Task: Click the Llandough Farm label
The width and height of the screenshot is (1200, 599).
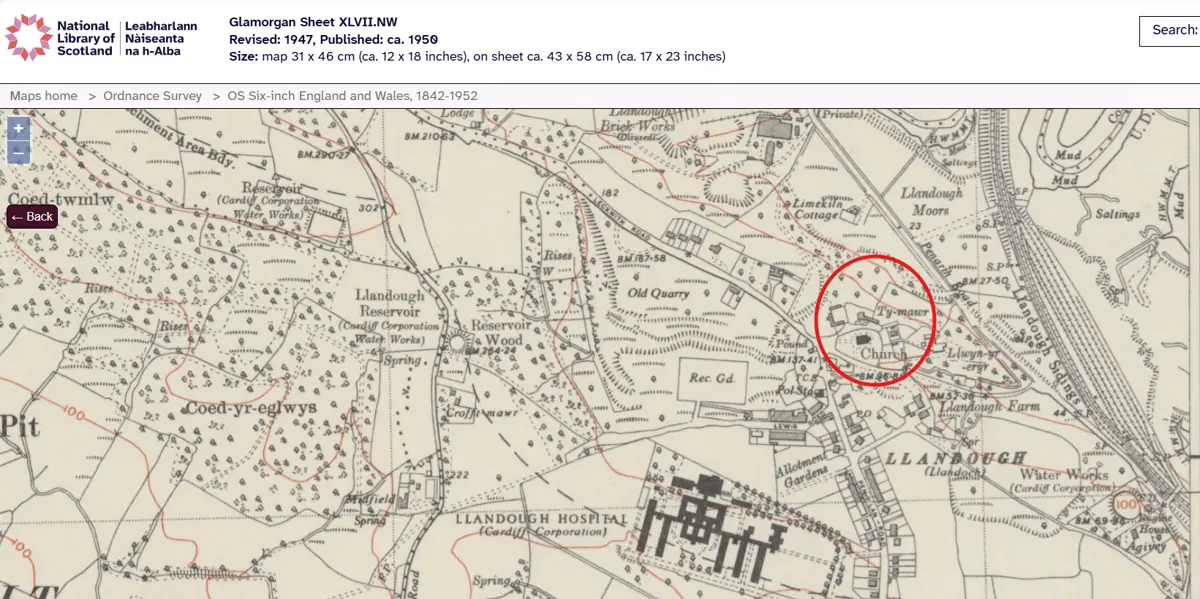Action: point(990,407)
